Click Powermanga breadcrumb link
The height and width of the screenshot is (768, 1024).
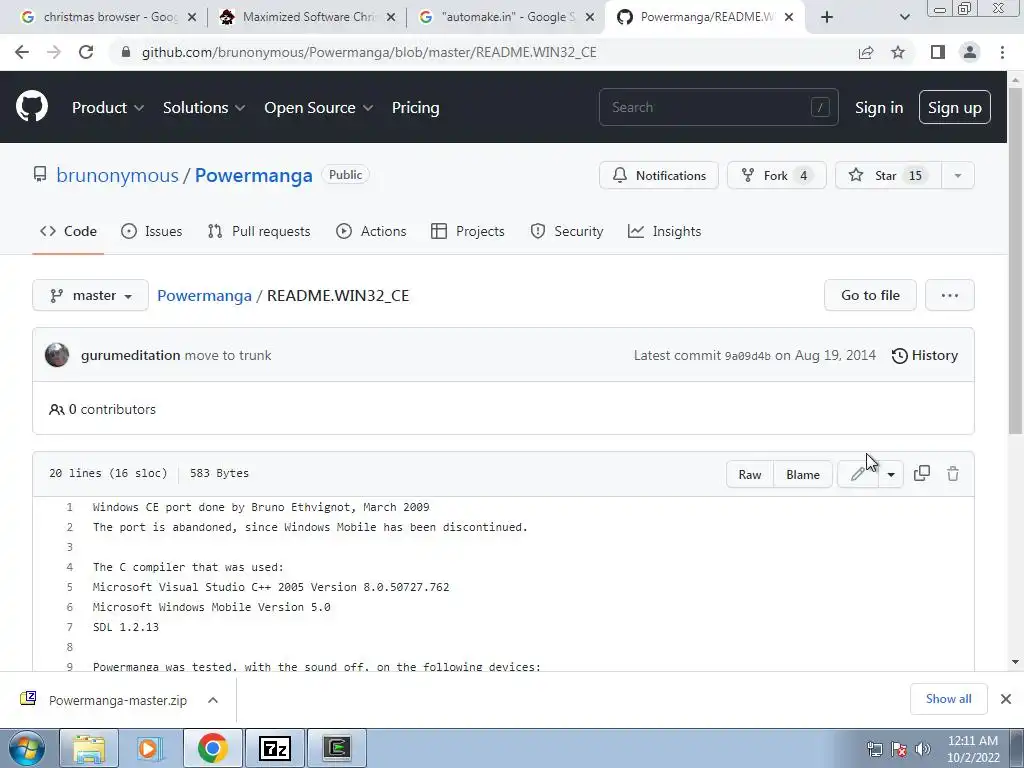click(x=204, y=296)
